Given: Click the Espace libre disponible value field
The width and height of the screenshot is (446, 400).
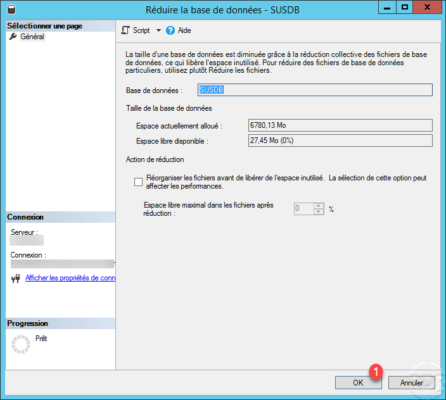Looking at the screenshot, I should tap(340, 140).
